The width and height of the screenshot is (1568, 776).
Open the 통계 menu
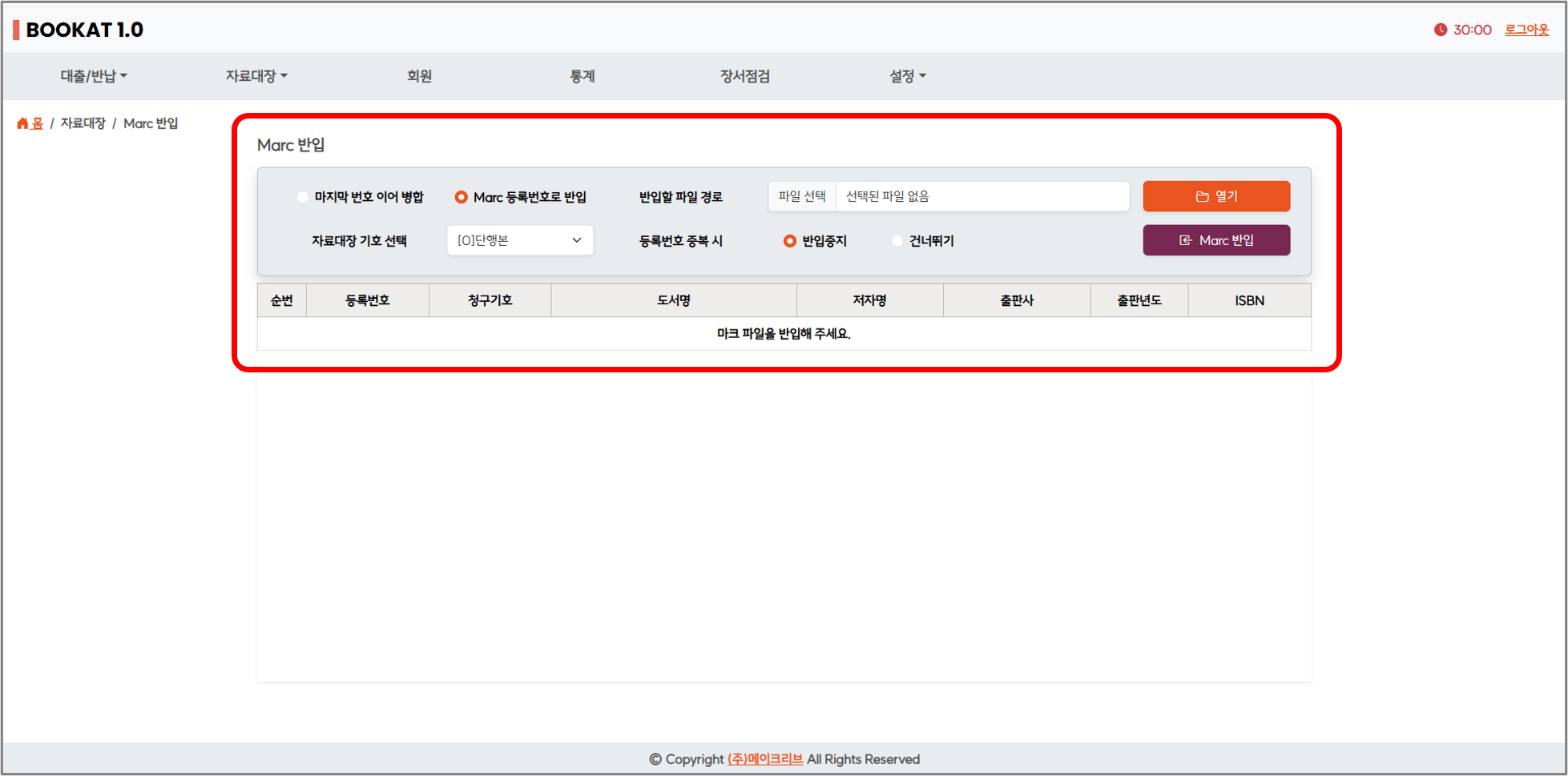[x=582, y=76]
